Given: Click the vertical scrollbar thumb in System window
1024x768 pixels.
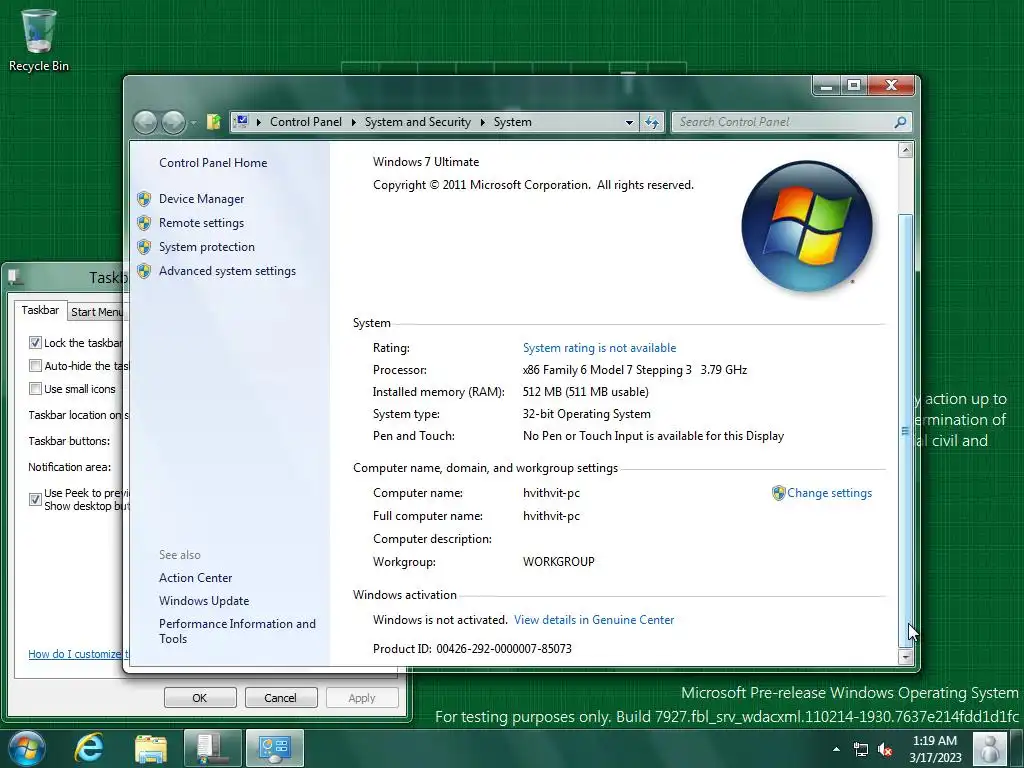Looking at the screenshot, I should point(905,431).
